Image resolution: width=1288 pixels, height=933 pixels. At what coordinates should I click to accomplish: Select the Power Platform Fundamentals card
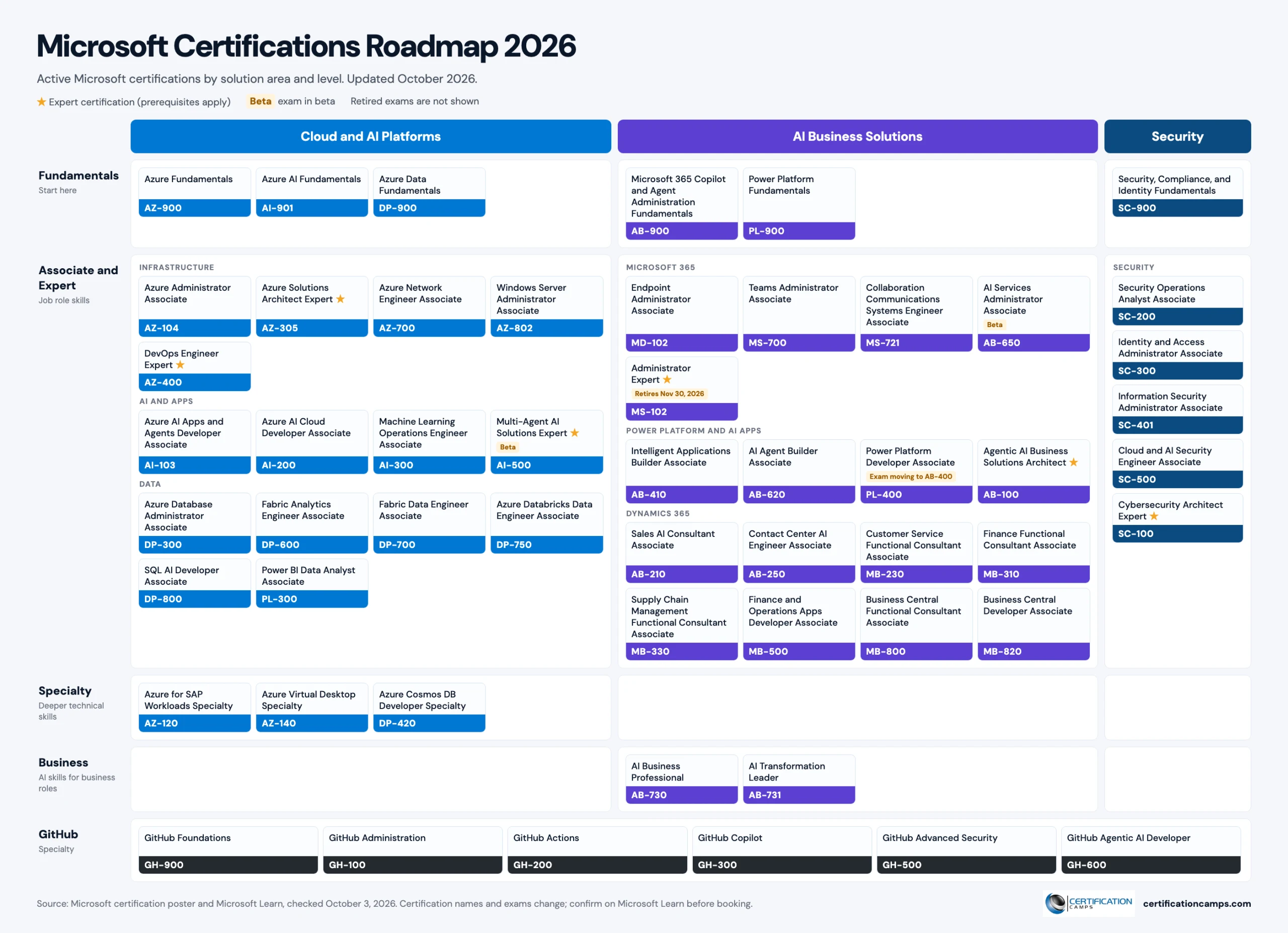[x=799, y=203]
